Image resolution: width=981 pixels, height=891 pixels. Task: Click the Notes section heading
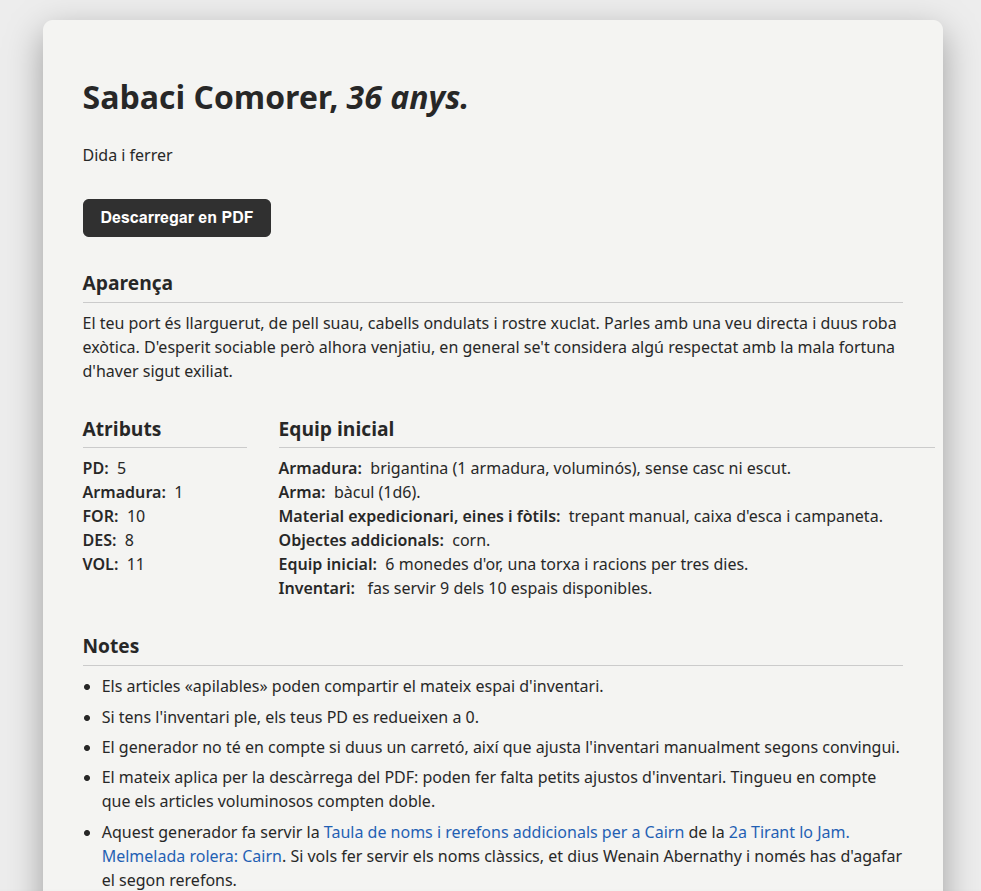pyautogui.click(x=111, y=646)
